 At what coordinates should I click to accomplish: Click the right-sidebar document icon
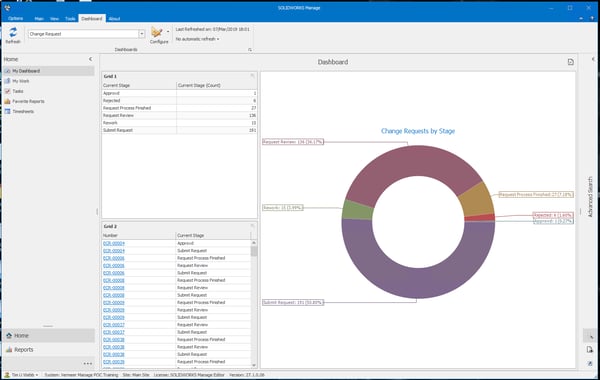click(590, 349)
